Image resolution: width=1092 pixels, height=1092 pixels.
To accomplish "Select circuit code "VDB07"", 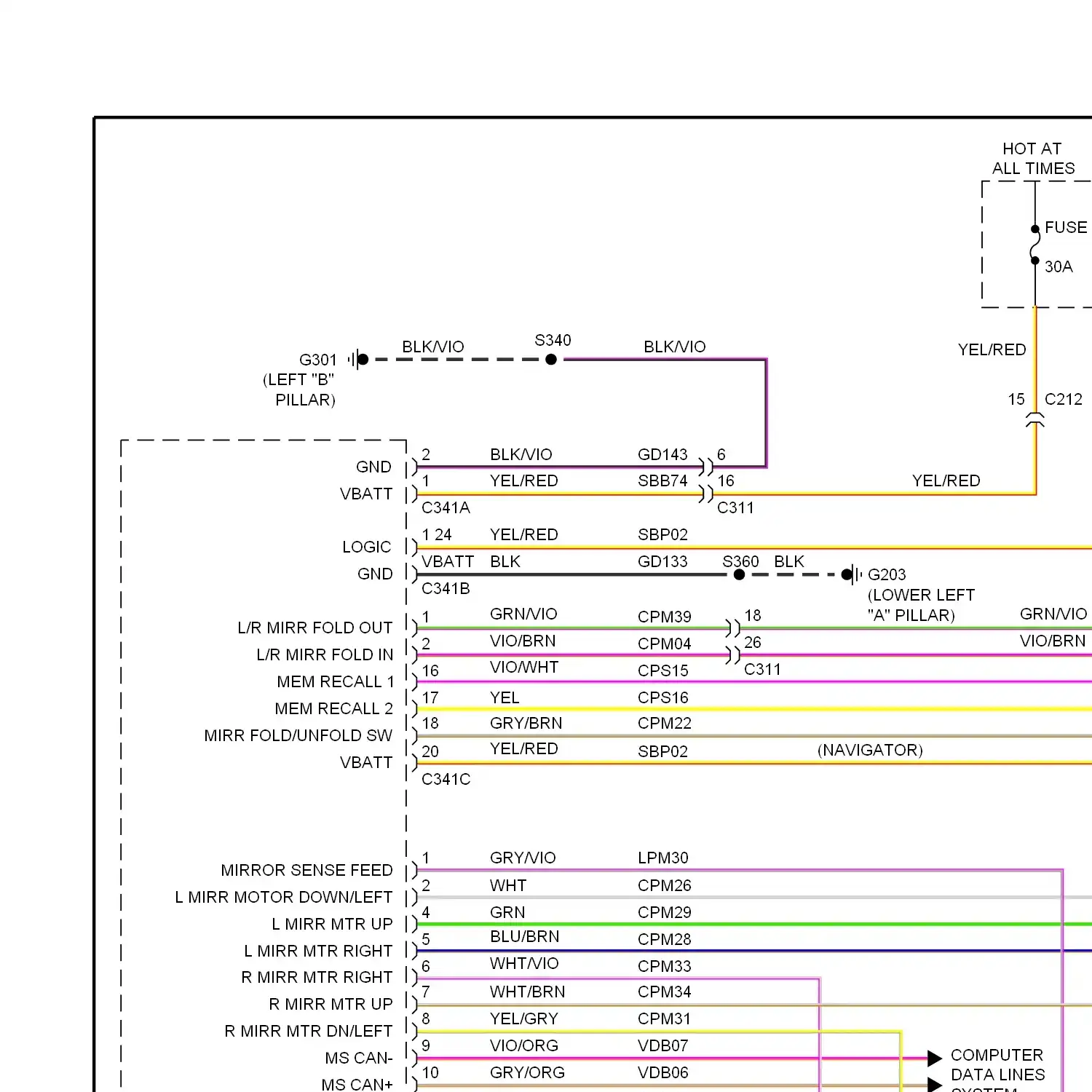I will 662,1045.
